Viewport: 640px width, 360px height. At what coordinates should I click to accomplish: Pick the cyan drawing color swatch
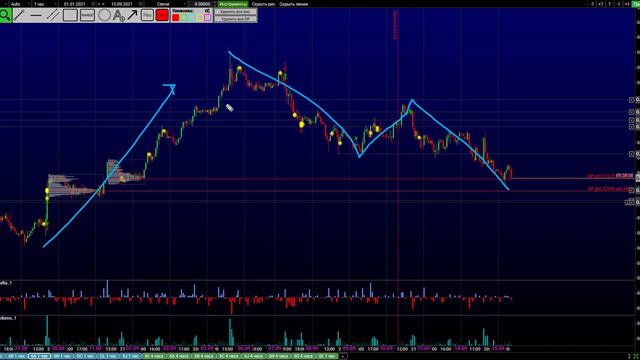click(x=192, y=18)
